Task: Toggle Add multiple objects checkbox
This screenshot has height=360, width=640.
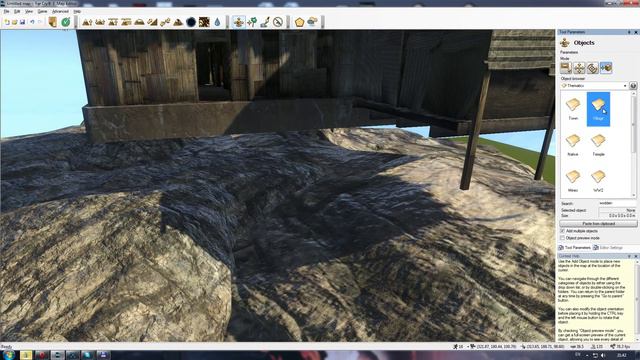Action: click(x=562, y=231)
